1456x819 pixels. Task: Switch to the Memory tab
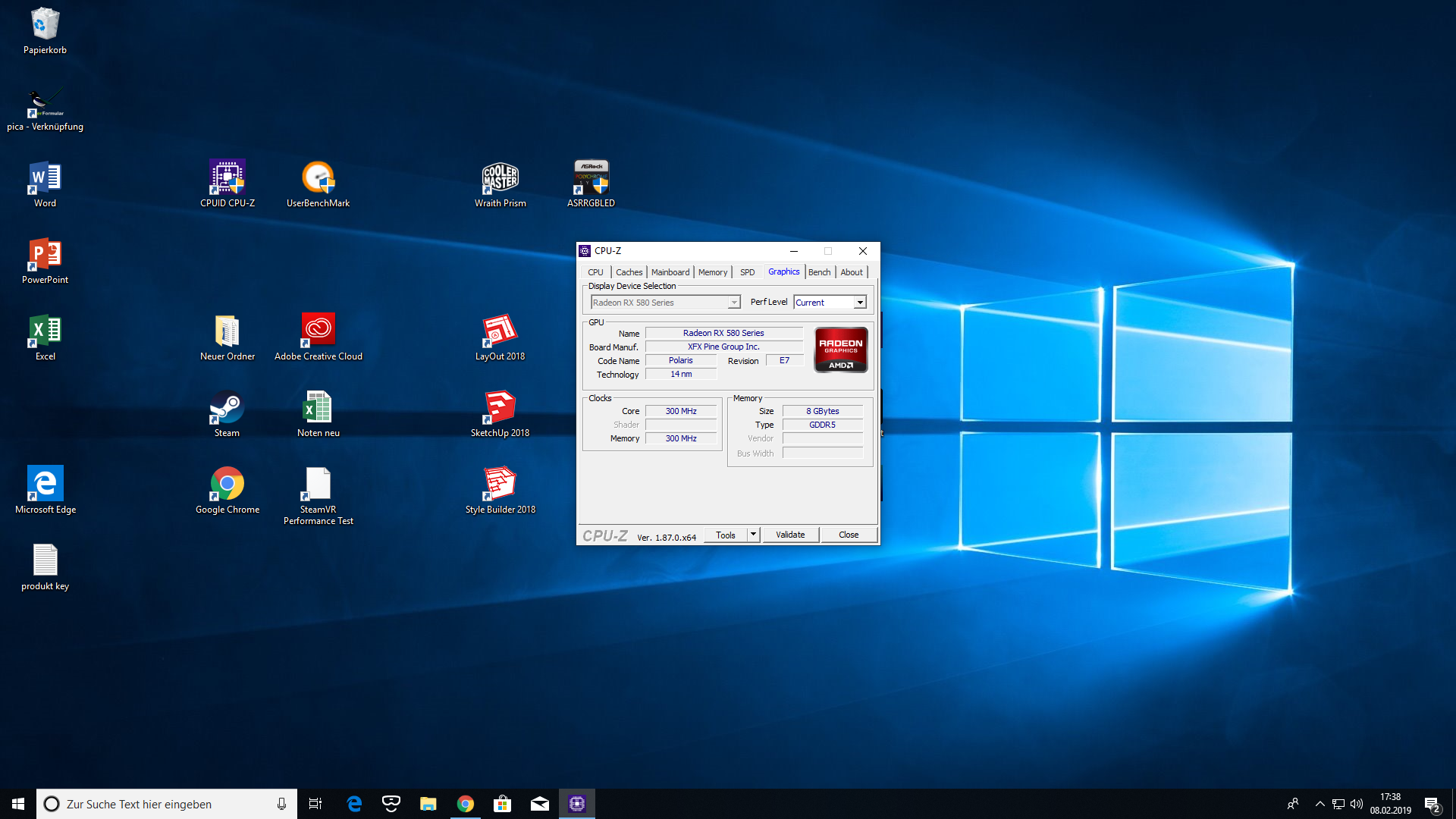[x=713, y=272]
